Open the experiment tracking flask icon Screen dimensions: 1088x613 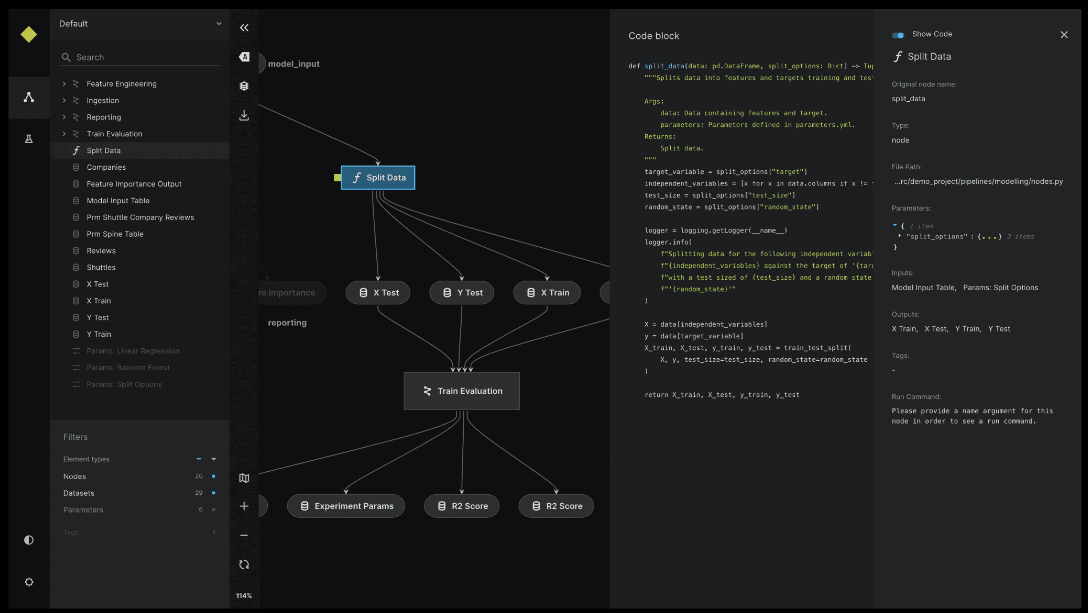[x=29, y=139]
